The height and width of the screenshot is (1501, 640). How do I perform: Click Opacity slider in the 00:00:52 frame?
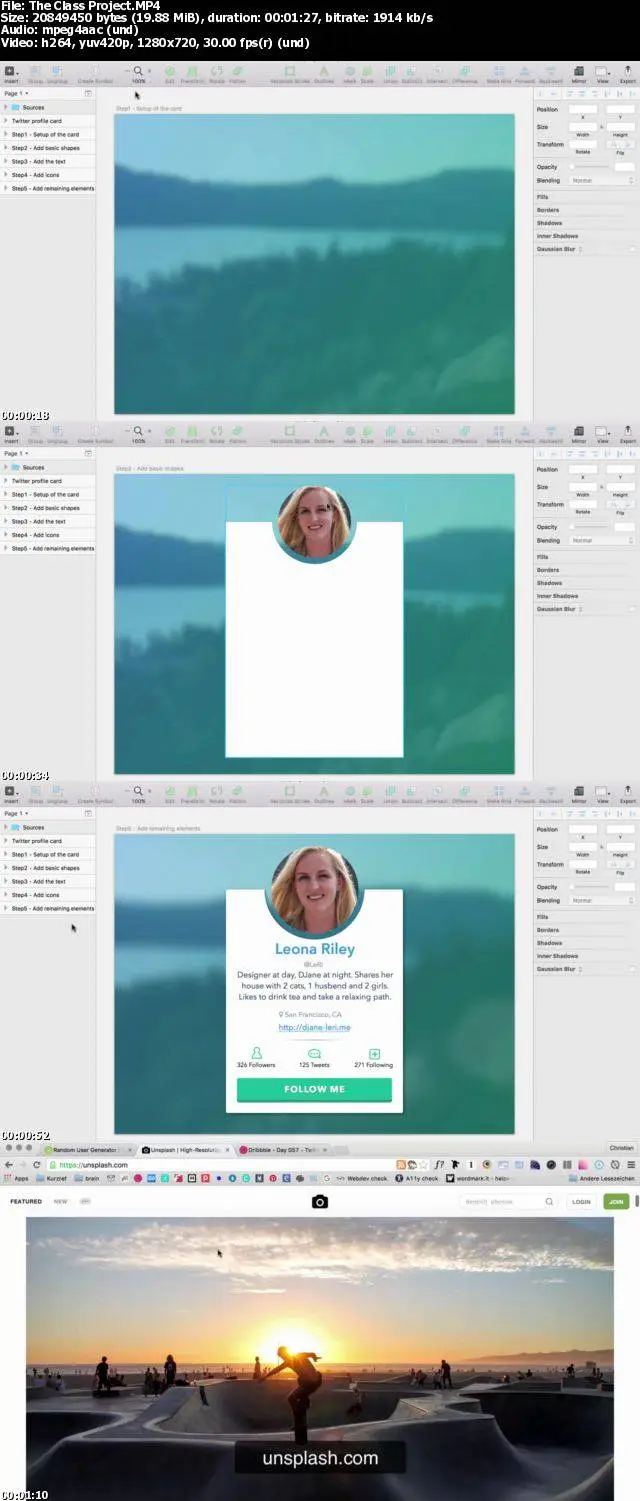589,887
